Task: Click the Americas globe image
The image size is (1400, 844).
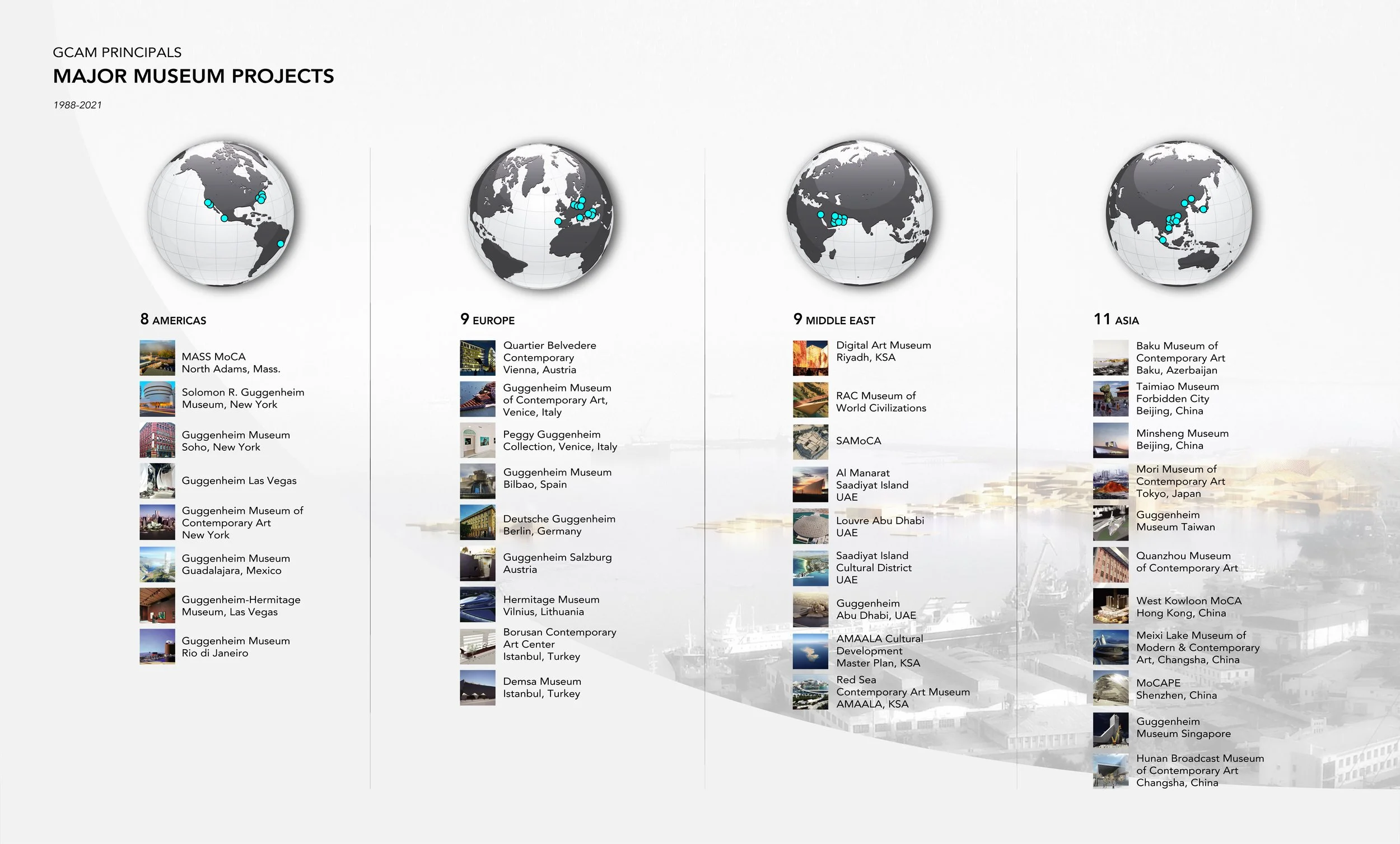Action: 221,213
